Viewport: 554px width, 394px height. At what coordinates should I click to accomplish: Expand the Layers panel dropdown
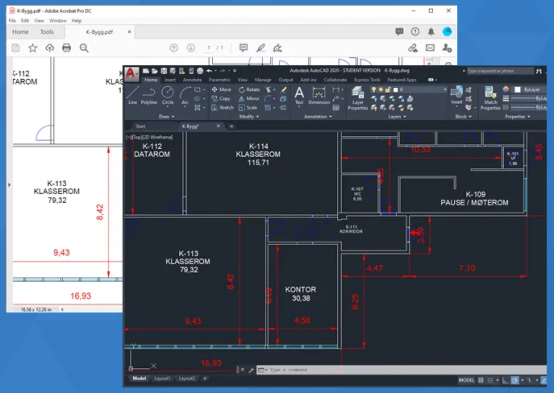[397, 116]
